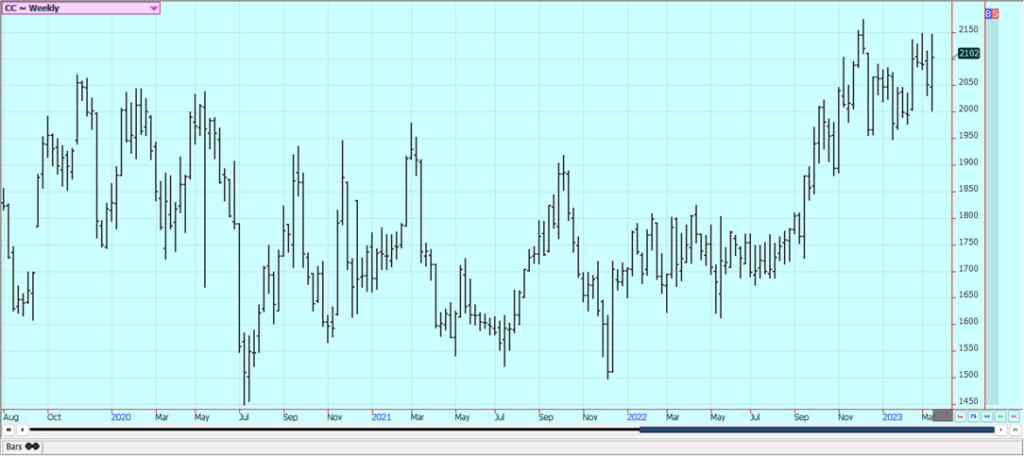Click the 2000 price axis label
This screenshot has width=1024, height=456.
(x=968, y=109)
